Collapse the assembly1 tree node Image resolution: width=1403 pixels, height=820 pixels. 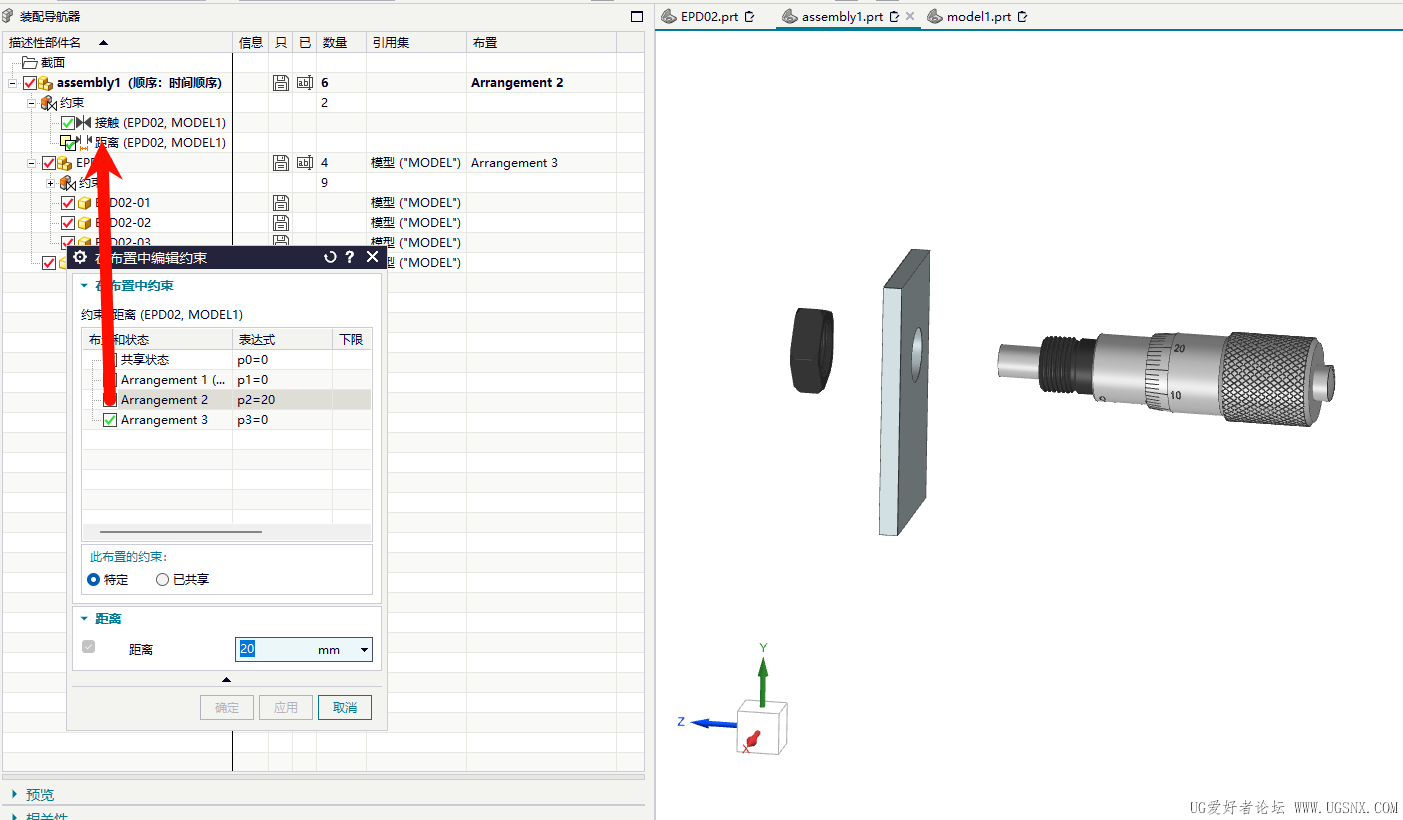[x=12, y=83]
